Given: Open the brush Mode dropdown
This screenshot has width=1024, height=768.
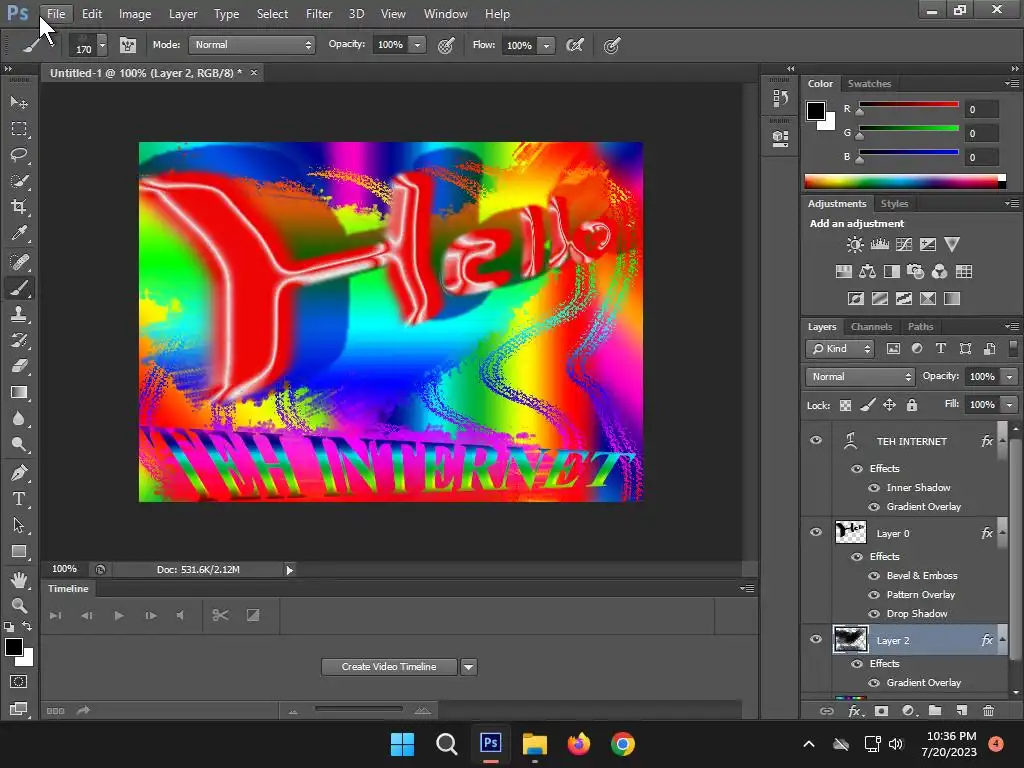Looking at the screenshot, I should [252, 45].
